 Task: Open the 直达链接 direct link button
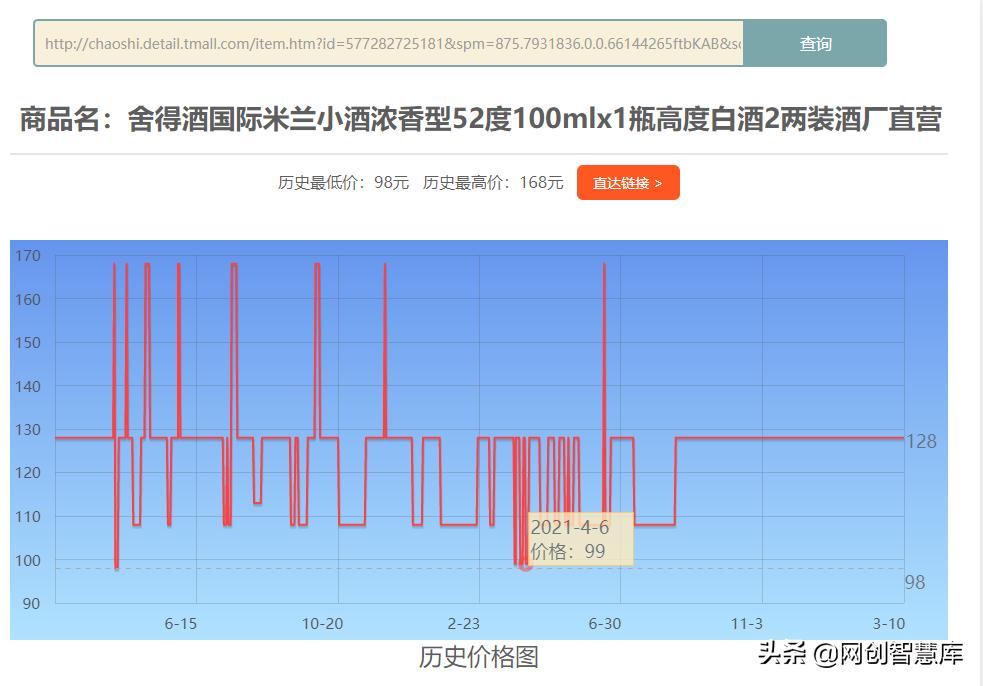[628, 183]
